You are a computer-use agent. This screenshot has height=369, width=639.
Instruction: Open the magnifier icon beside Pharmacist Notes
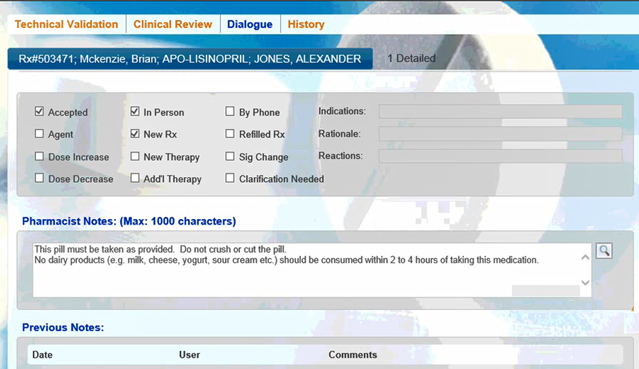(604, 251)
